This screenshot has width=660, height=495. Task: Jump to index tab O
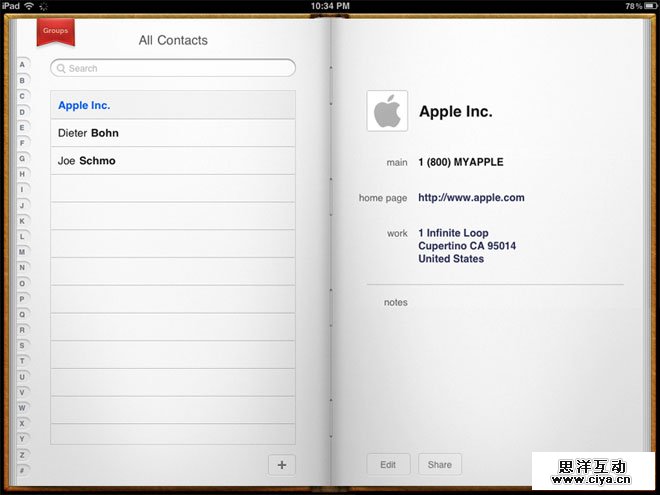(23, 283)
